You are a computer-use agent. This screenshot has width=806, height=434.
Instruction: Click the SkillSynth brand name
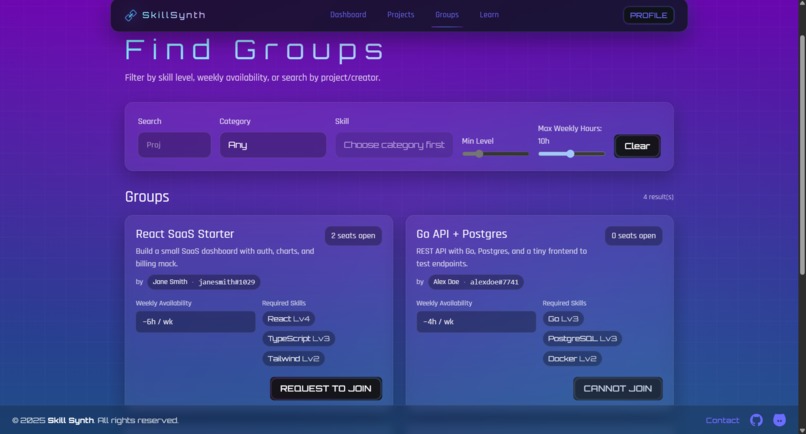pos(174,15)
